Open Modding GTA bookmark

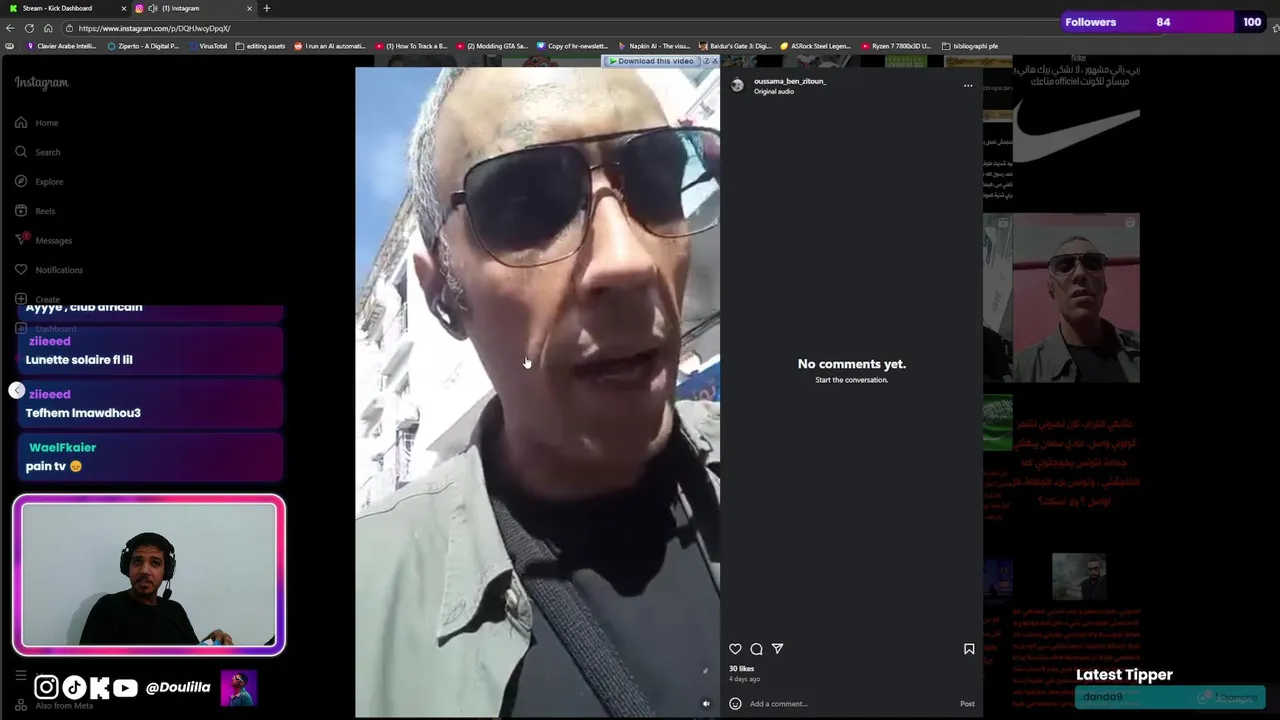492,46
